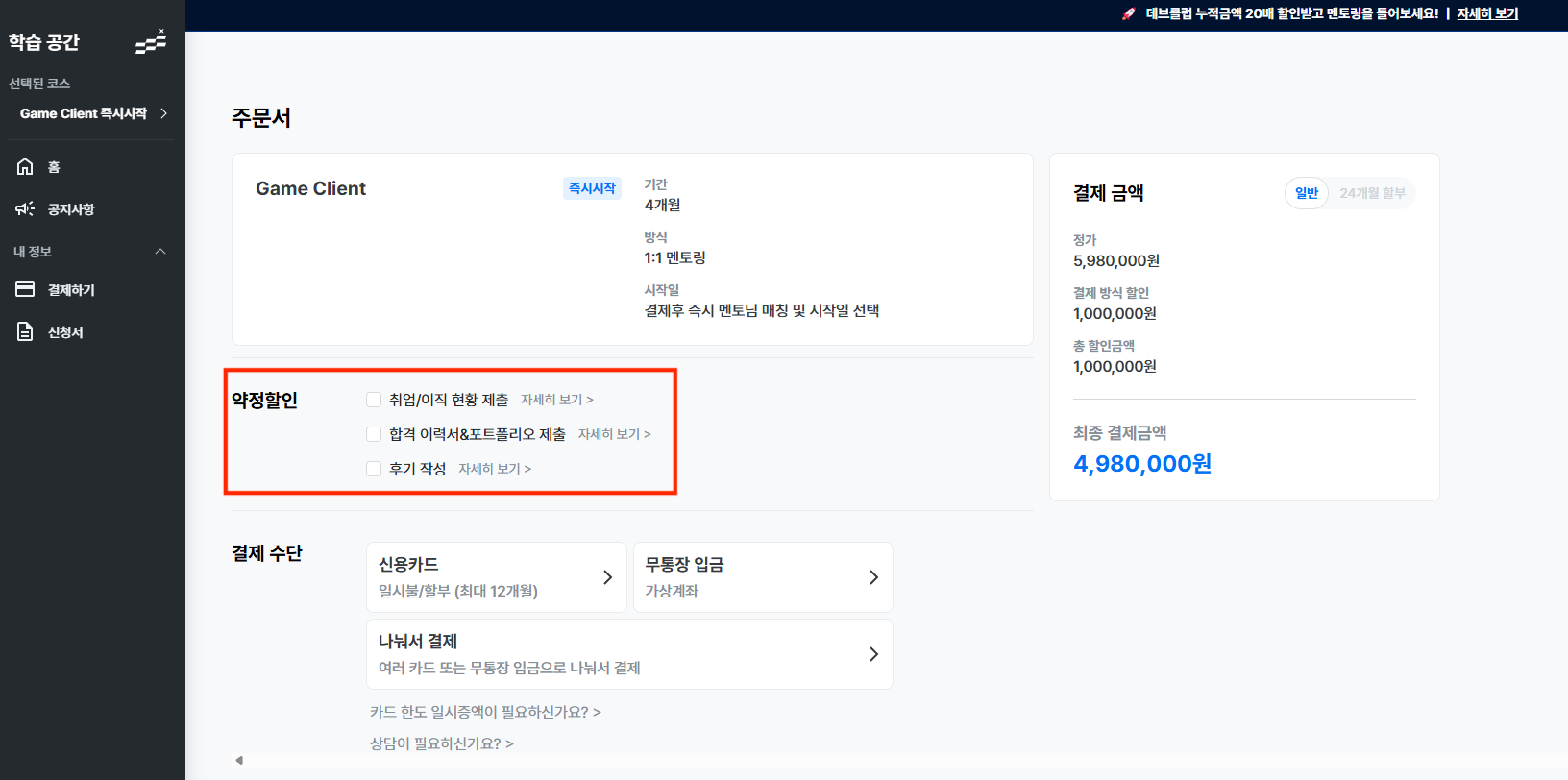Click the 주문서 page heading

(261, 117)
